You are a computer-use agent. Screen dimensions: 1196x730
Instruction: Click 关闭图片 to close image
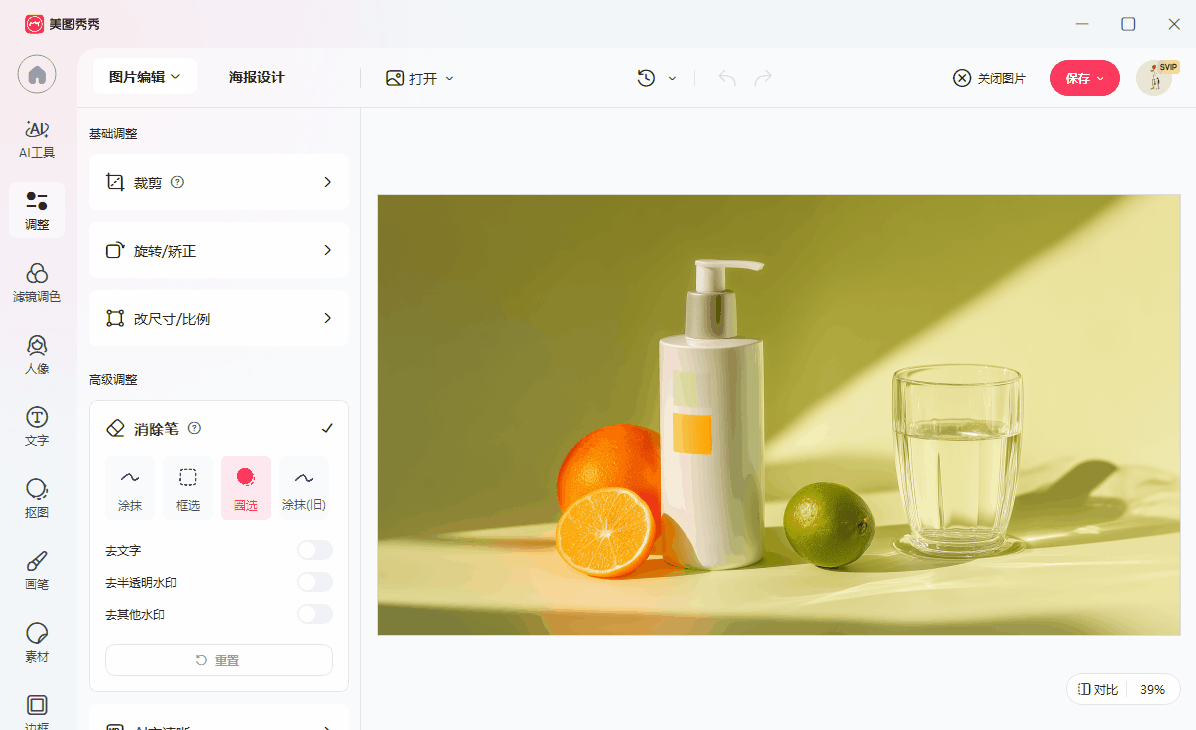(x=989, y=78)
